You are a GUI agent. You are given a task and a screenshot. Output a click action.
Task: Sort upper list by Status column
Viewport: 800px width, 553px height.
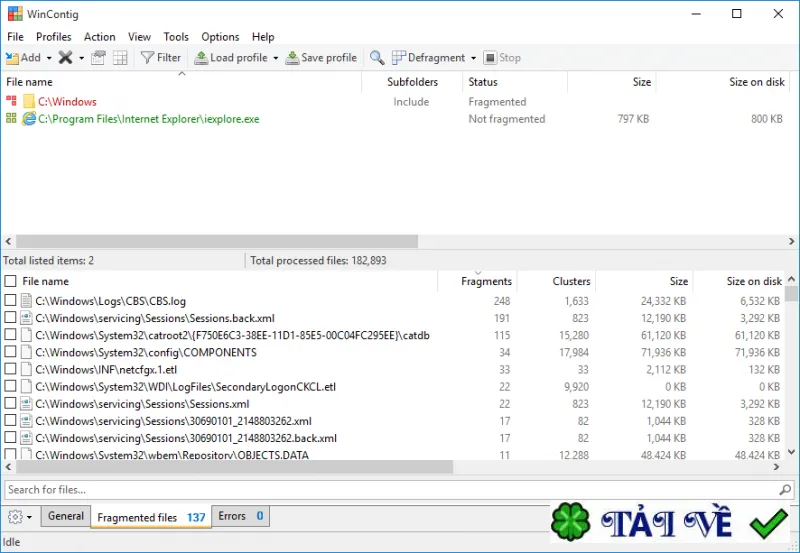pos(515,82)
